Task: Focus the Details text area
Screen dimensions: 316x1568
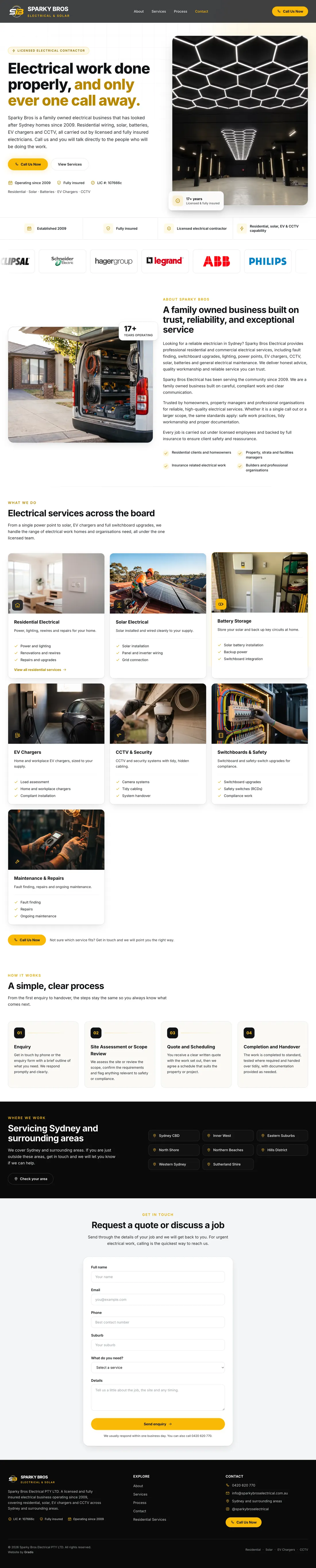Action: point(158,1398)
